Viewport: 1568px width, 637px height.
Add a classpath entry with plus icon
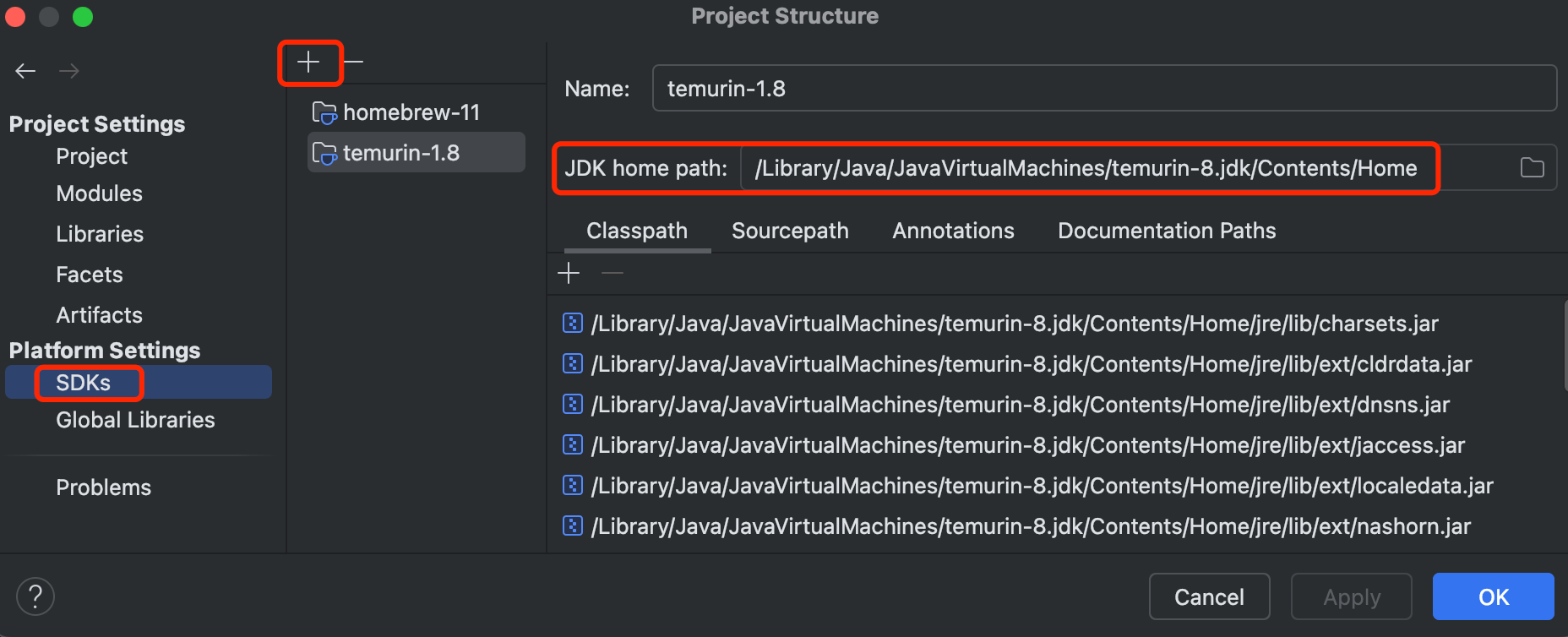coord(569,273)
